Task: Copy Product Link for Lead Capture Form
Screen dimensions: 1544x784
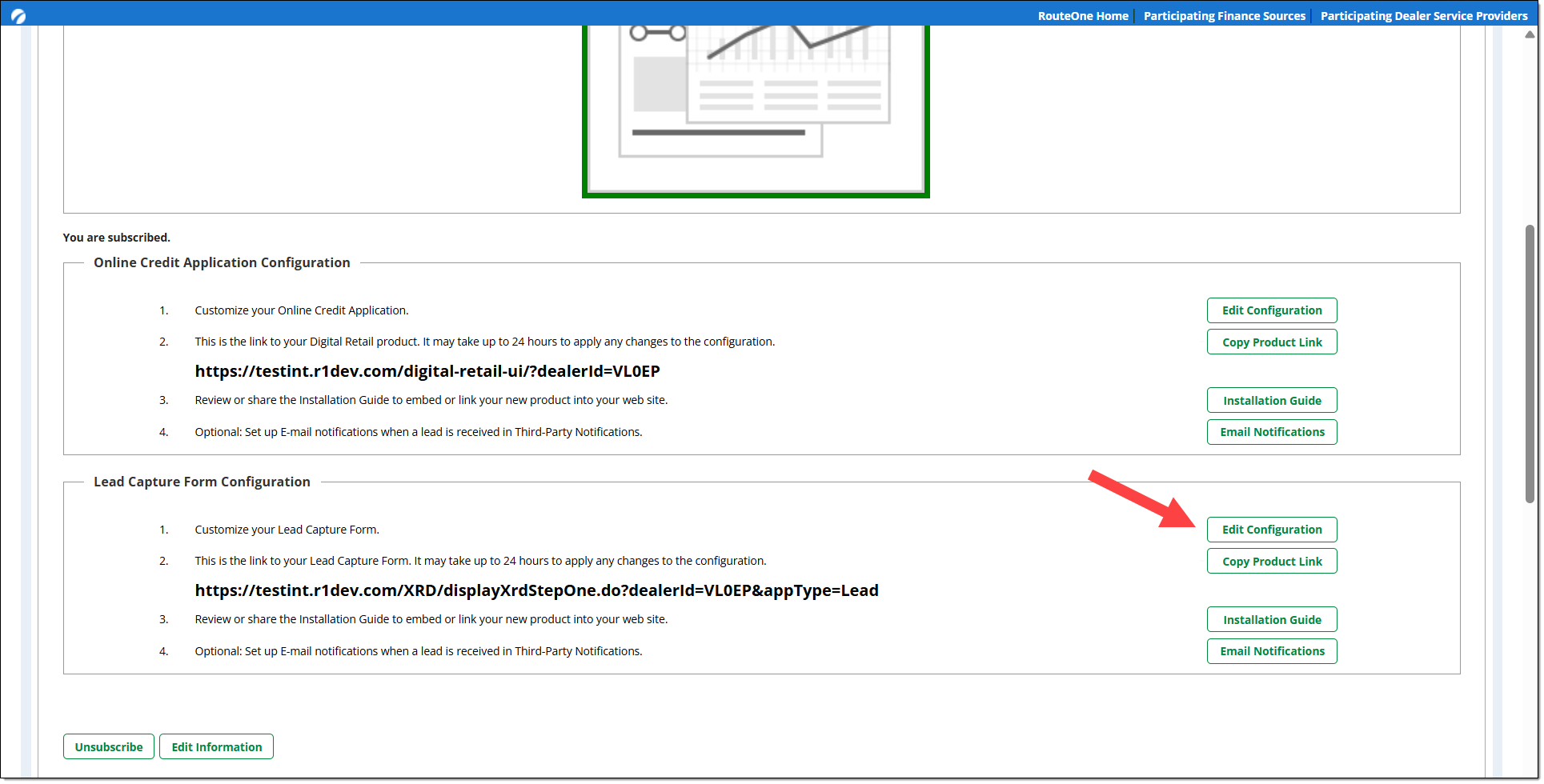Action: tap(1271, 562)
